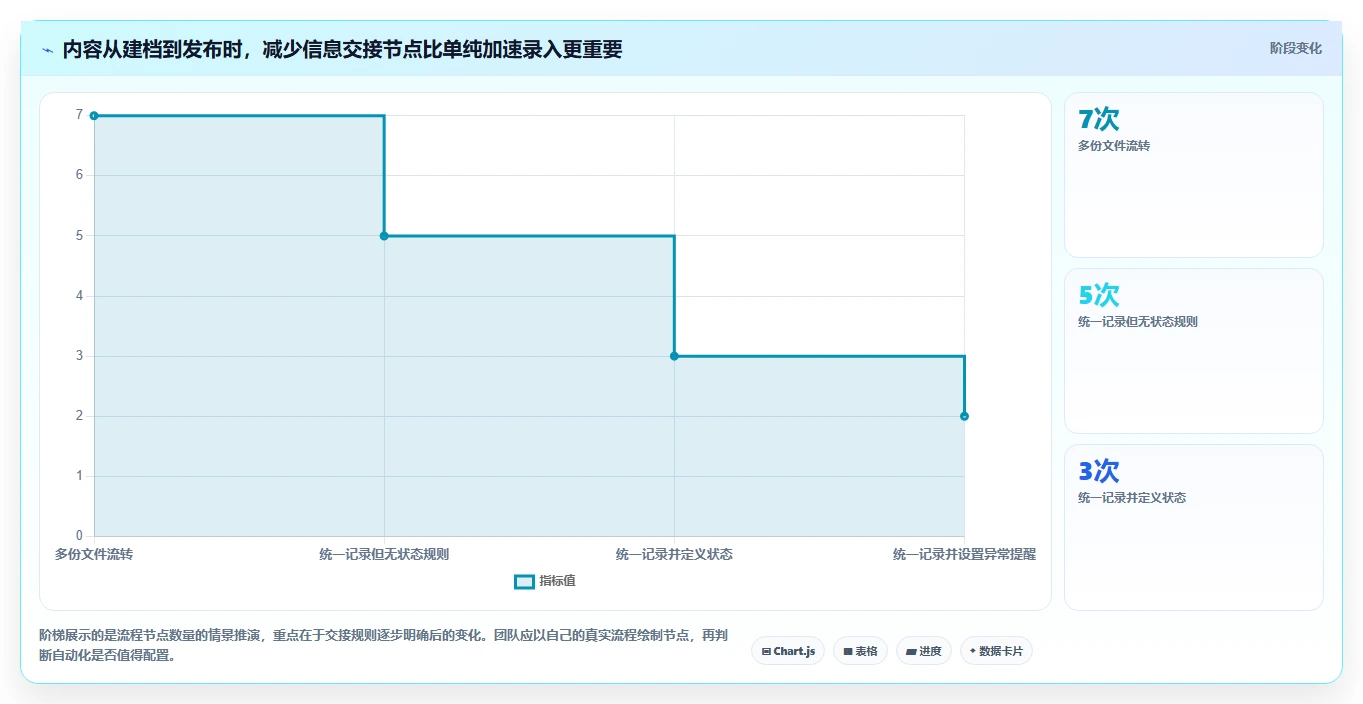Toggle the 指标值 legend color swatch
The width and height of the screenshot is (1363, 704).
(x=524, y=581)
